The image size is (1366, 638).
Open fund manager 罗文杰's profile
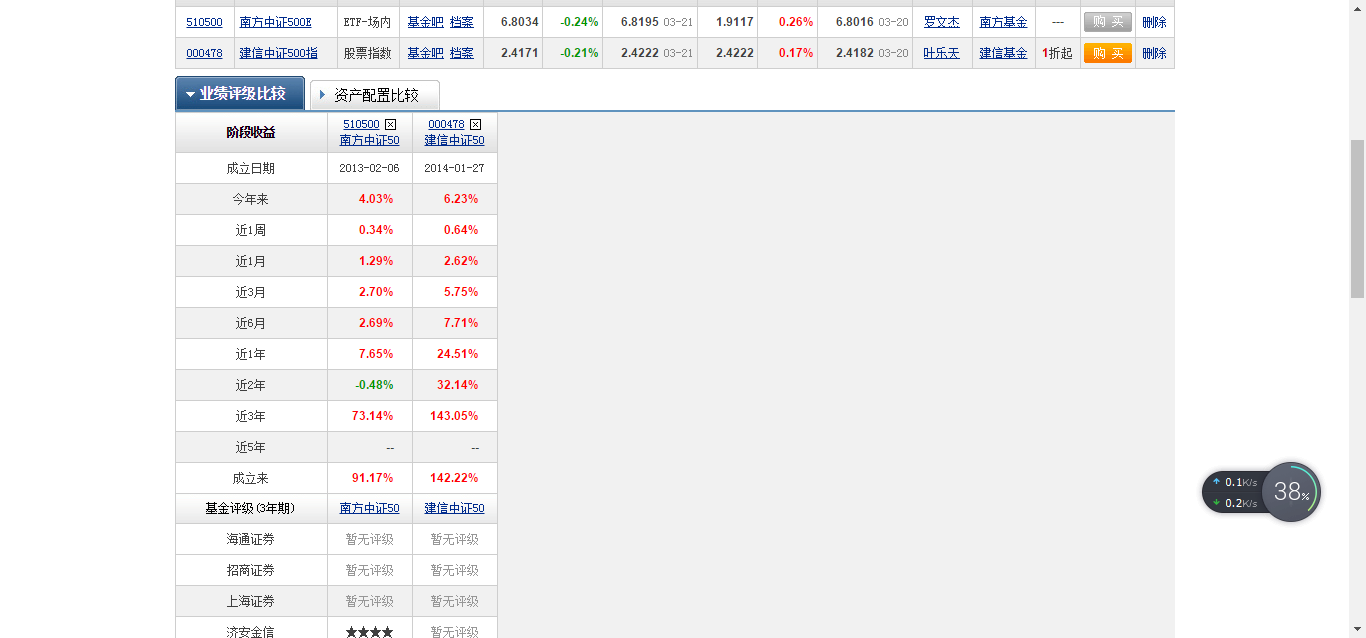pos(941,21)
